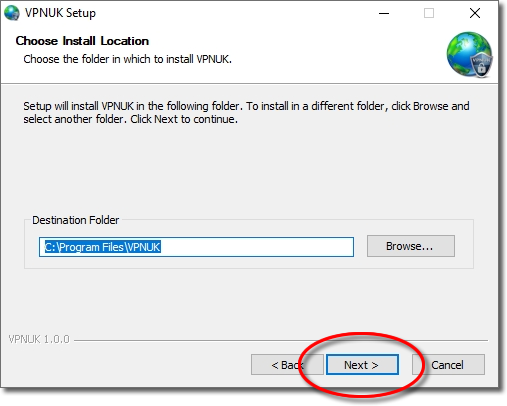
Task: Click the highlighted C:\Program Files\VPNUK path text
Action: tap(103, 247)
